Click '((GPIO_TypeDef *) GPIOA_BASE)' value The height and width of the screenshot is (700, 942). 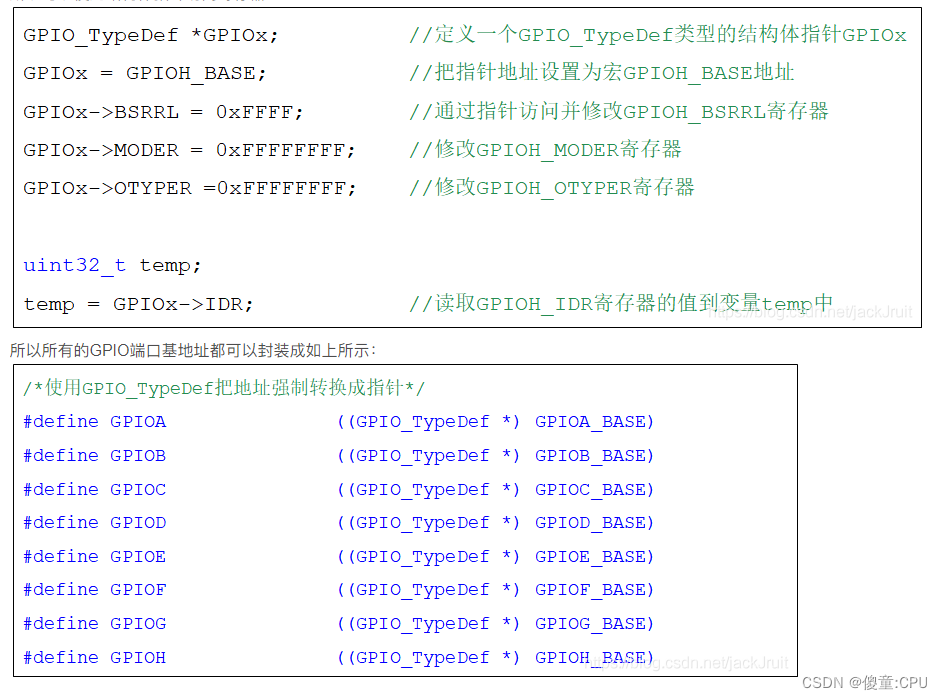[495, 422]
